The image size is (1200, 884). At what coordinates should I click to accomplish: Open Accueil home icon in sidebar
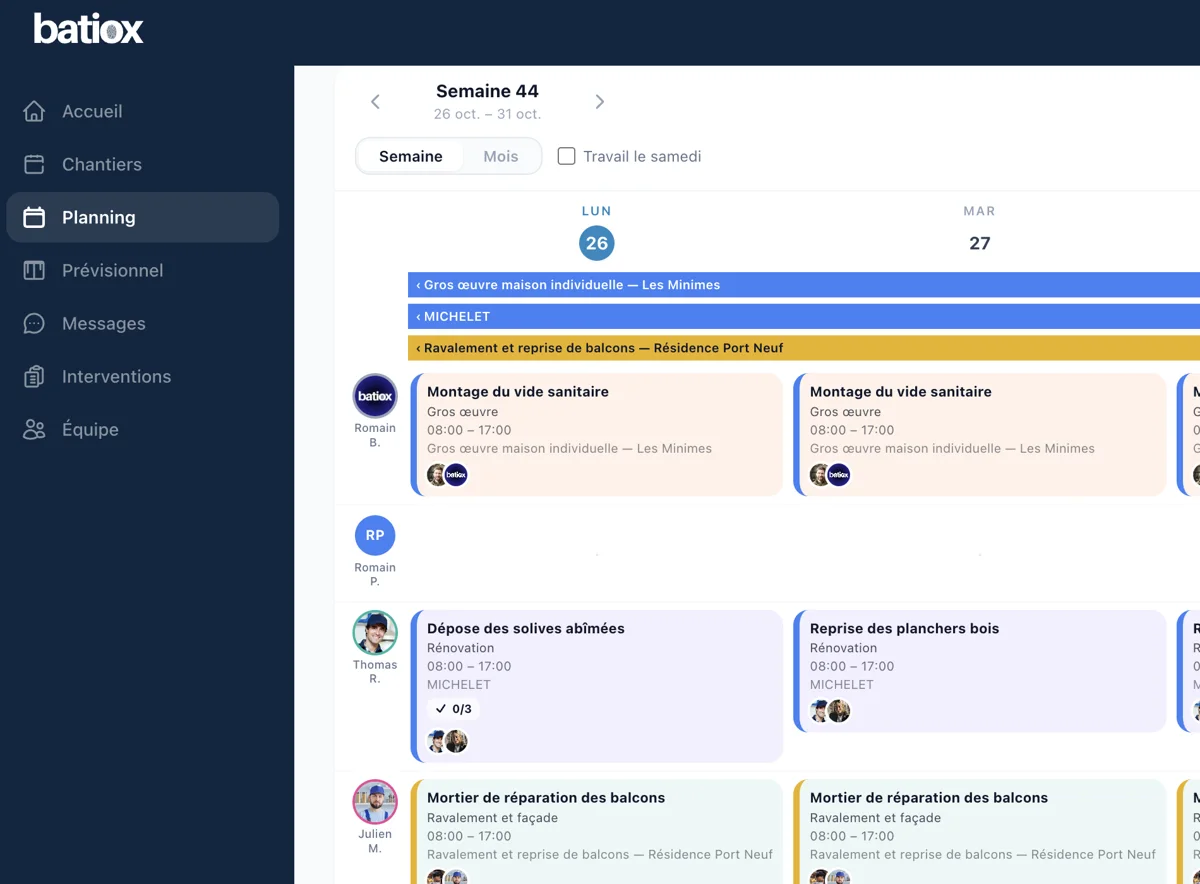34,111
